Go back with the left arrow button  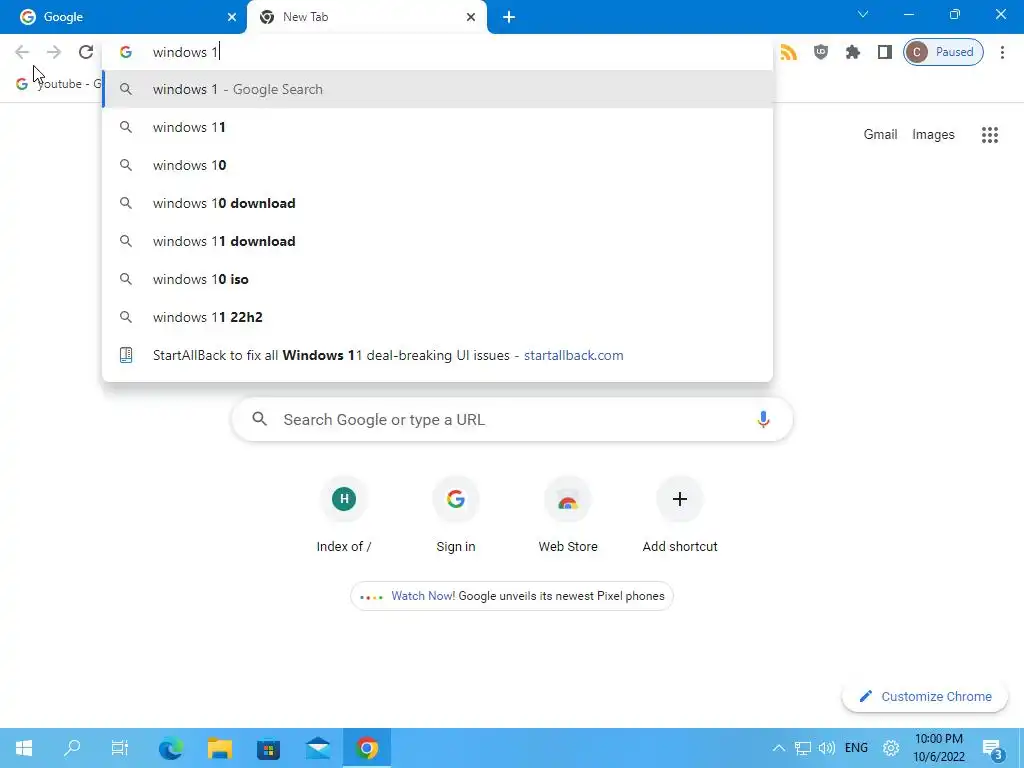click(x=22, y=52)
